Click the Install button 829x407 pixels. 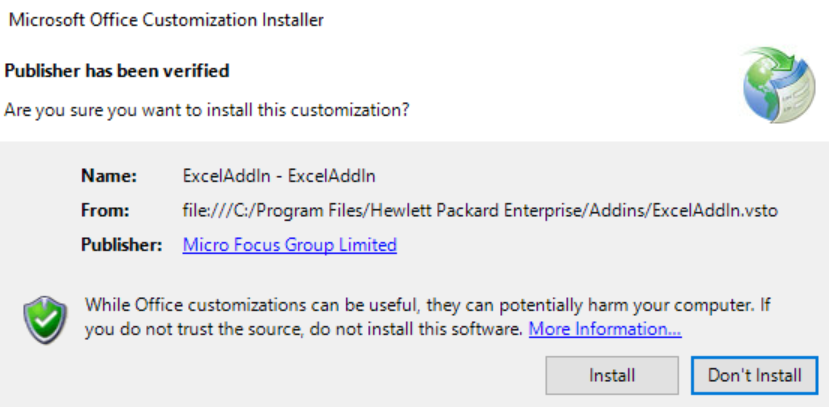(612, 375)
